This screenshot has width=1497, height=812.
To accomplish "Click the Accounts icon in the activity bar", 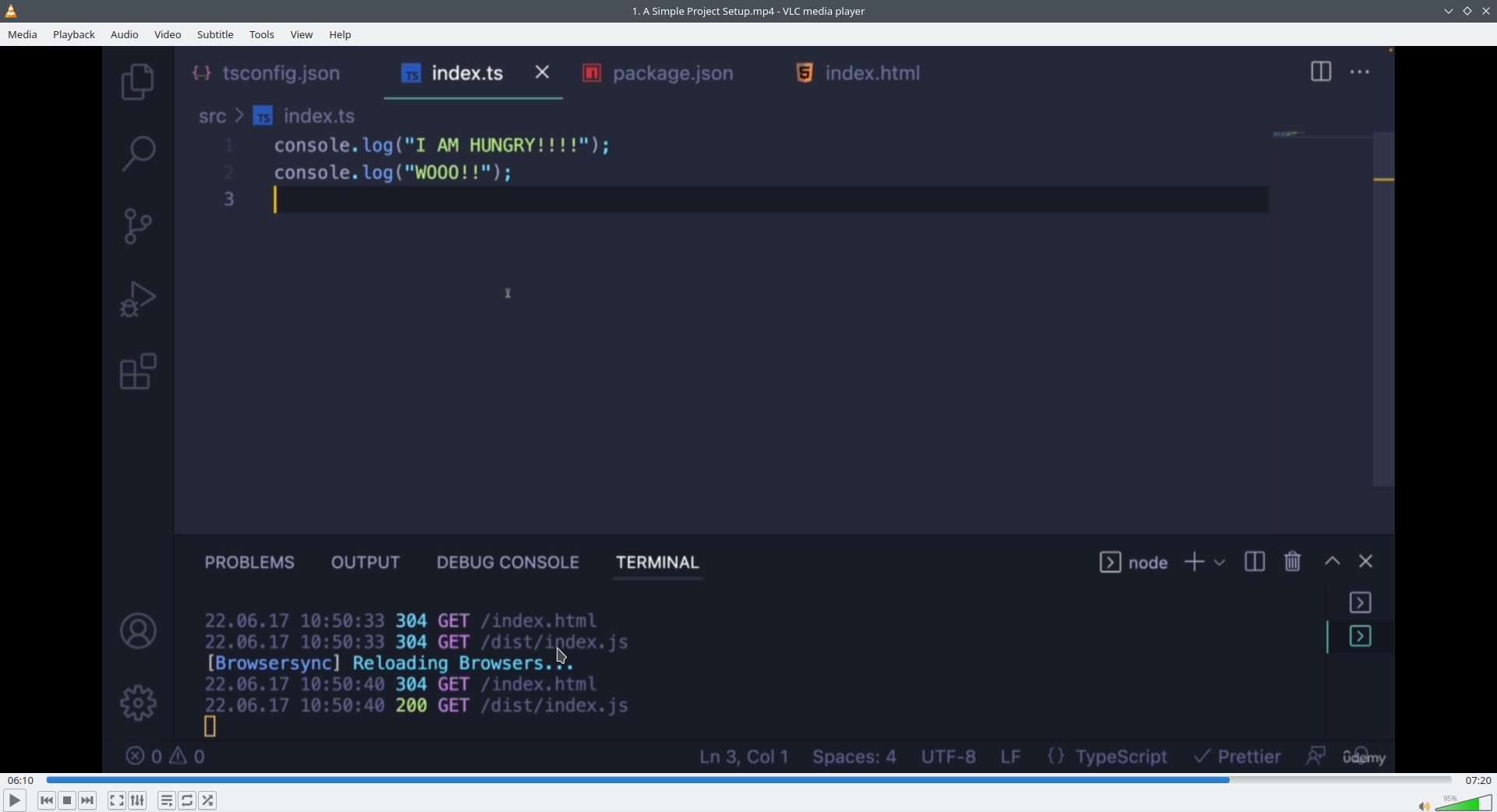I will (x=138, y=631).
